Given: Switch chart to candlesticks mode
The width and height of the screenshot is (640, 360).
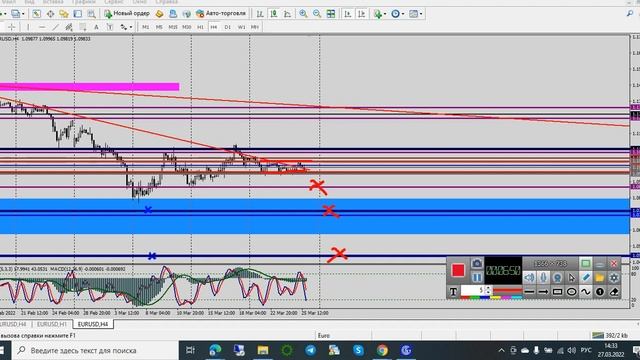Looking at the screenshot, I should coord(273,14).
